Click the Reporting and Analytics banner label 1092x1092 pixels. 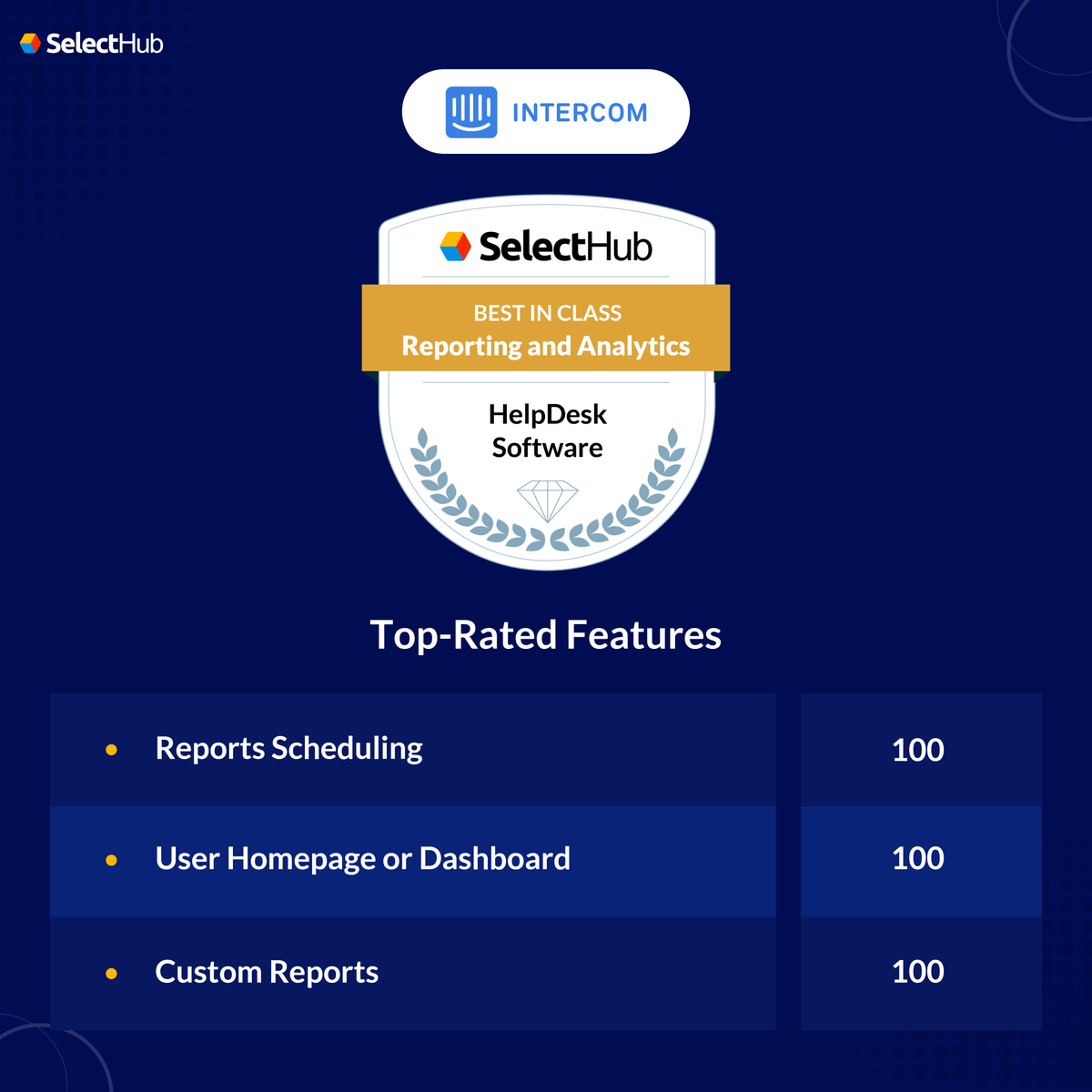(546, 347)
